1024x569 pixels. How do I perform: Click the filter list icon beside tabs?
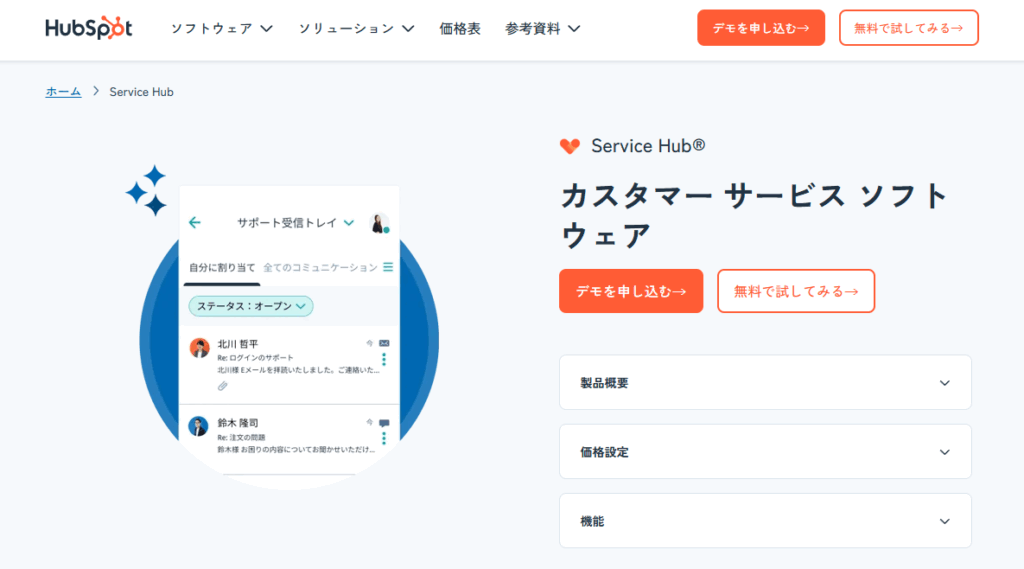388,267
